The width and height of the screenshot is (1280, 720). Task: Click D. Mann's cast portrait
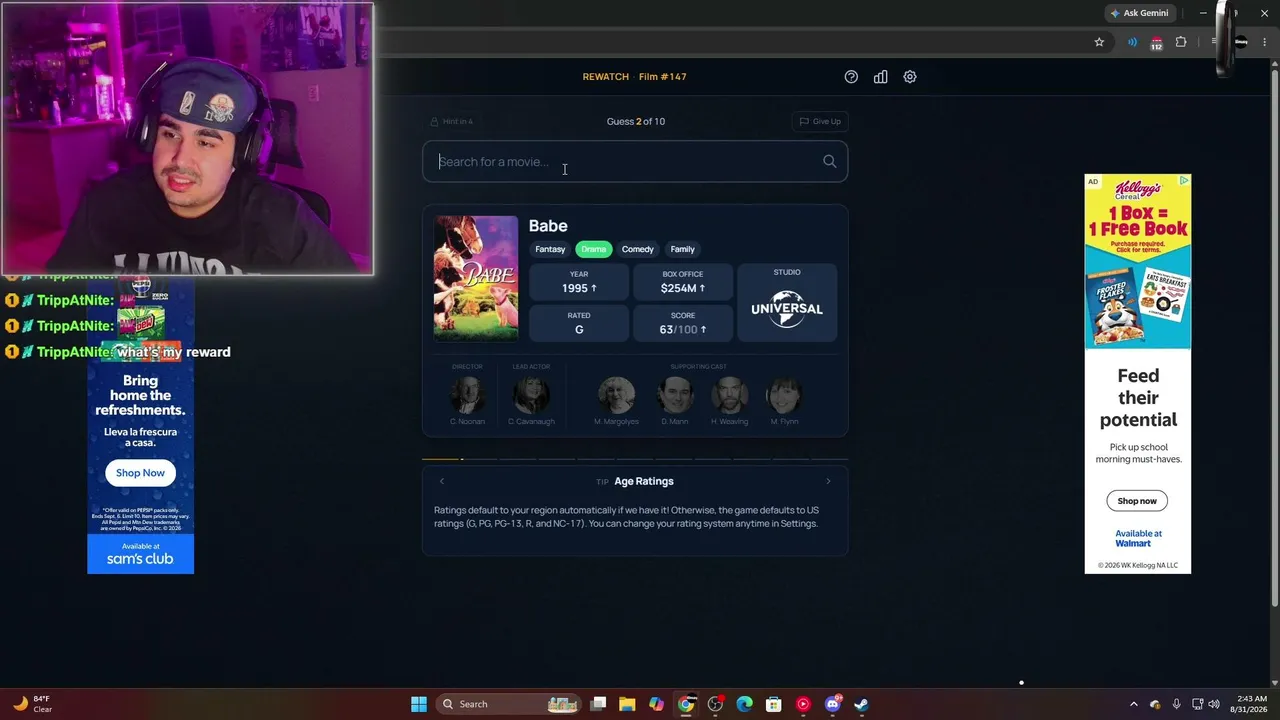coord(675,395)
